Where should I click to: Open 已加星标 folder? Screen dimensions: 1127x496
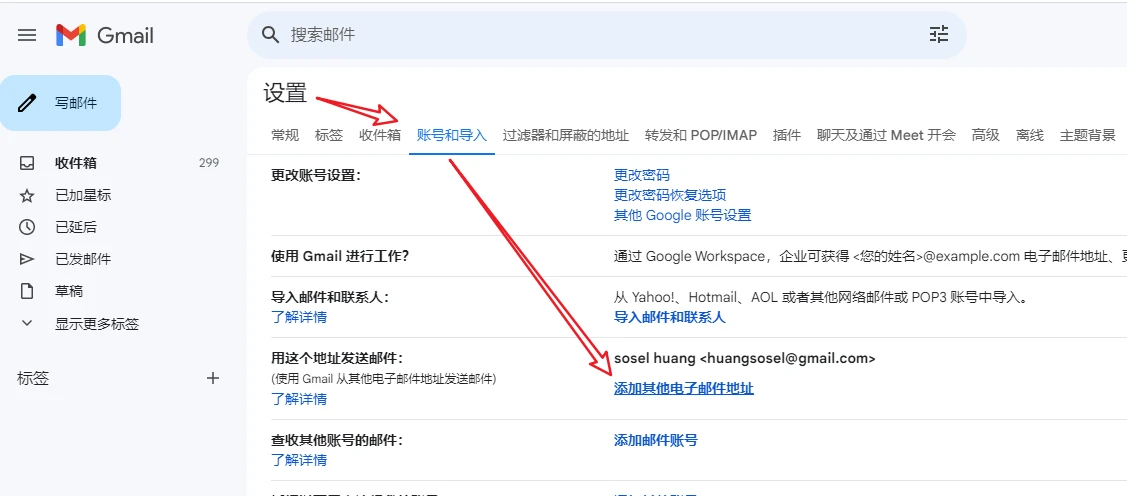(83, 196)
